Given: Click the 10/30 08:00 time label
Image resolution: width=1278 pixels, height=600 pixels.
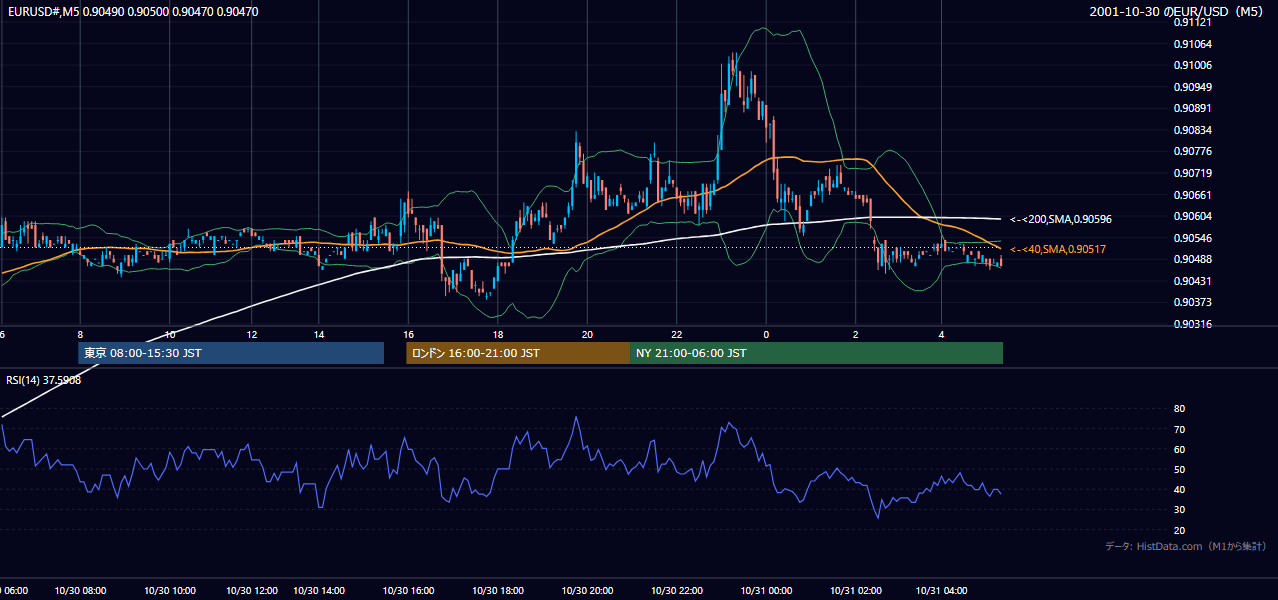Looking at the screenshot, I should coord(81,591).
